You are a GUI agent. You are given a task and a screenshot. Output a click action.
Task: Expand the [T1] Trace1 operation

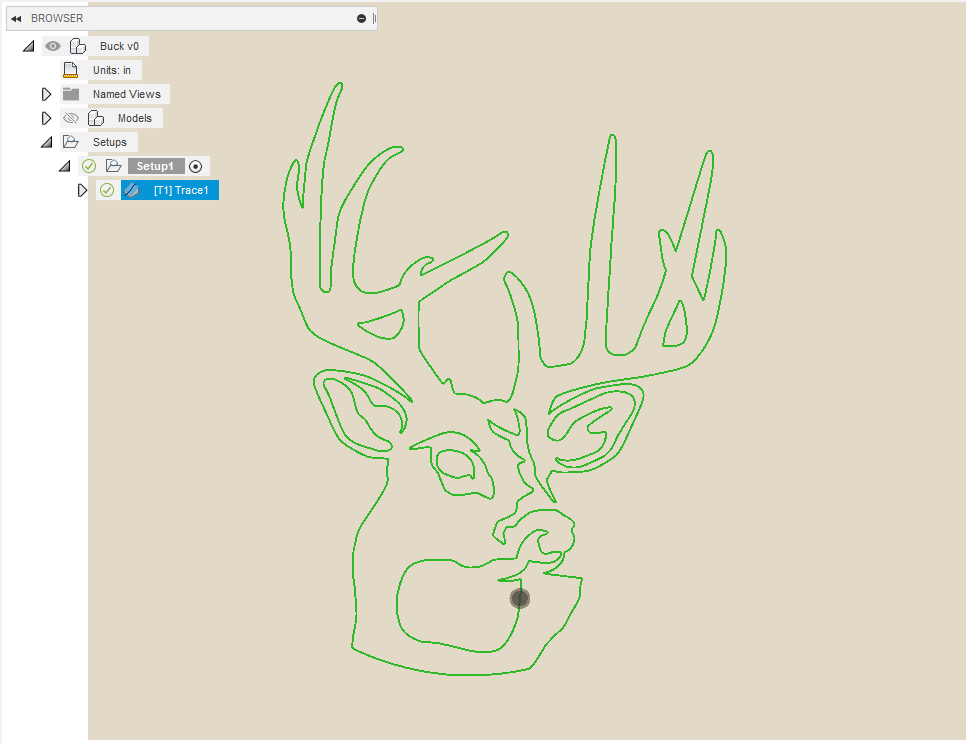(83, 189)
